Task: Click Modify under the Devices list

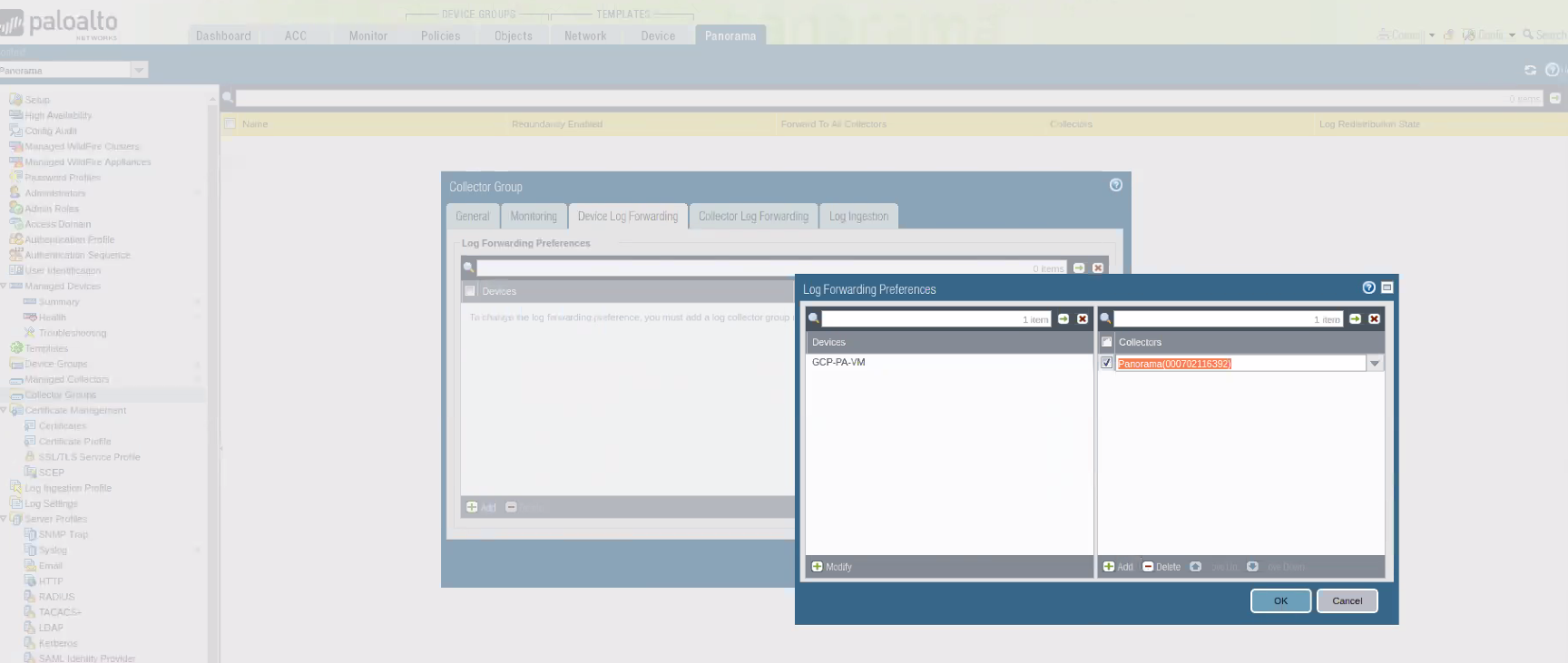Action: (832, 567)
